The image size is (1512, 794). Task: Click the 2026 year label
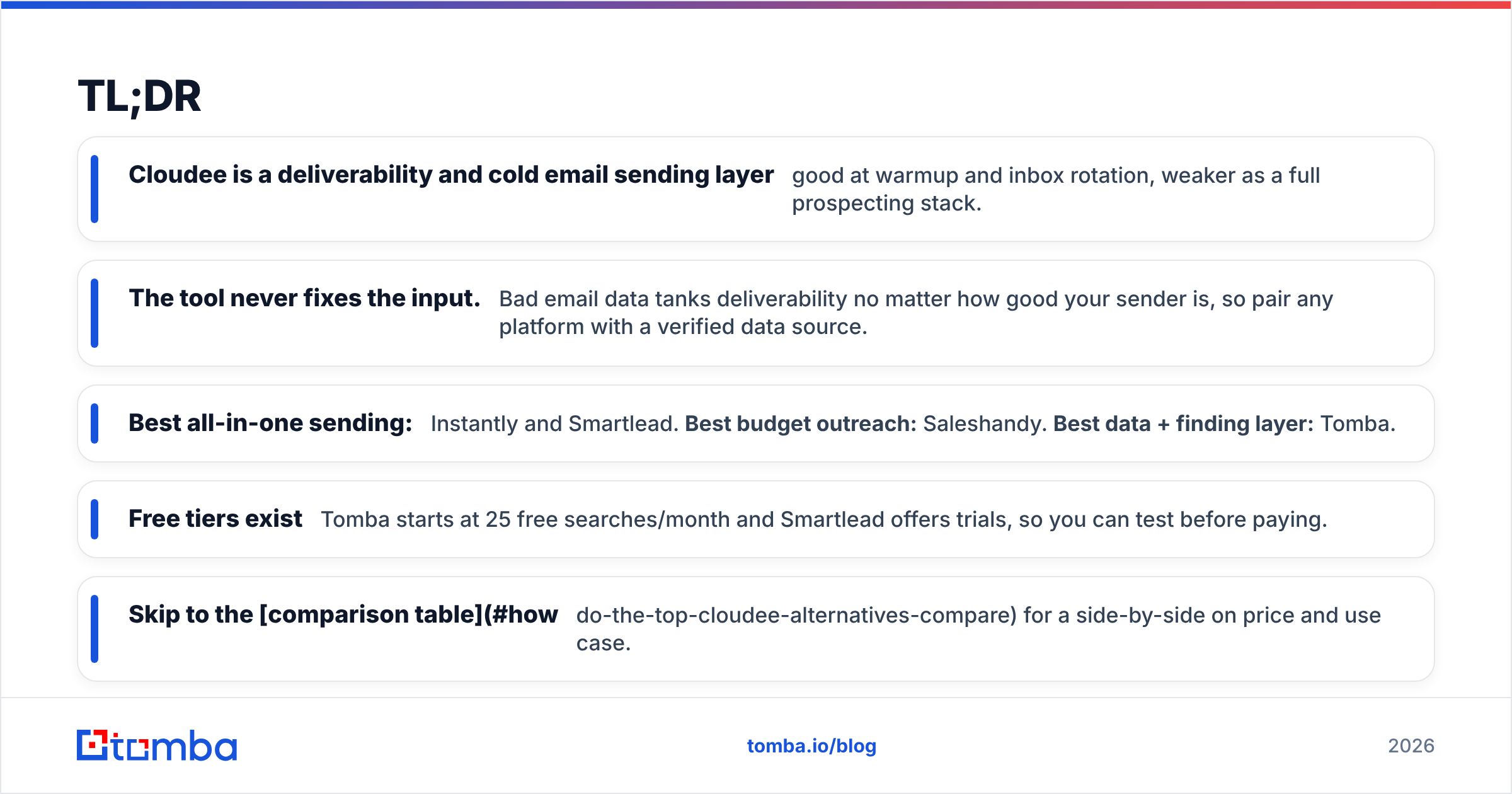coord(1411,746)
